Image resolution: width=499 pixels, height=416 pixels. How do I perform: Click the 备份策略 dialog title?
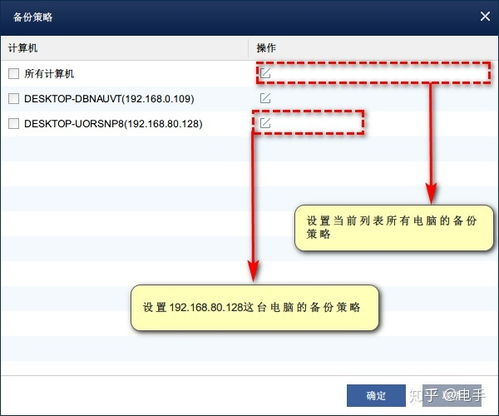pyautogui.click(x=33, y=17)
